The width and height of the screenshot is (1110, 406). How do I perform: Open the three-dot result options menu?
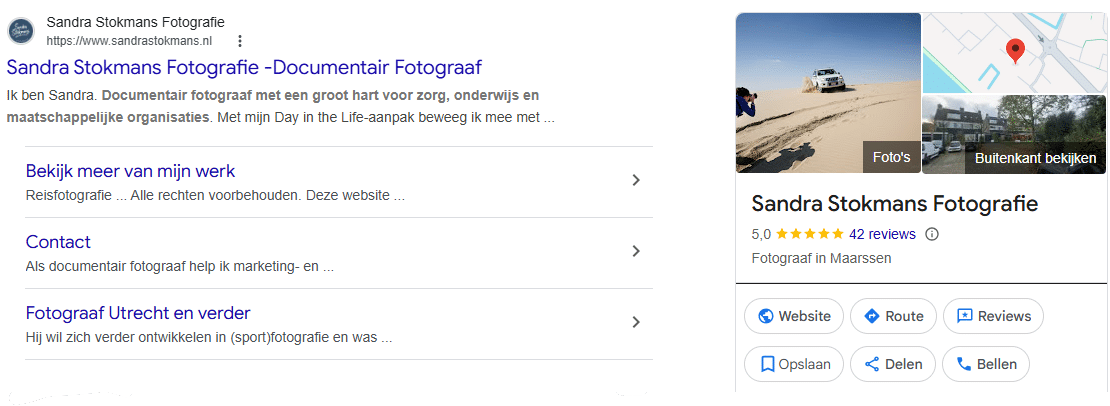[240, 41]
